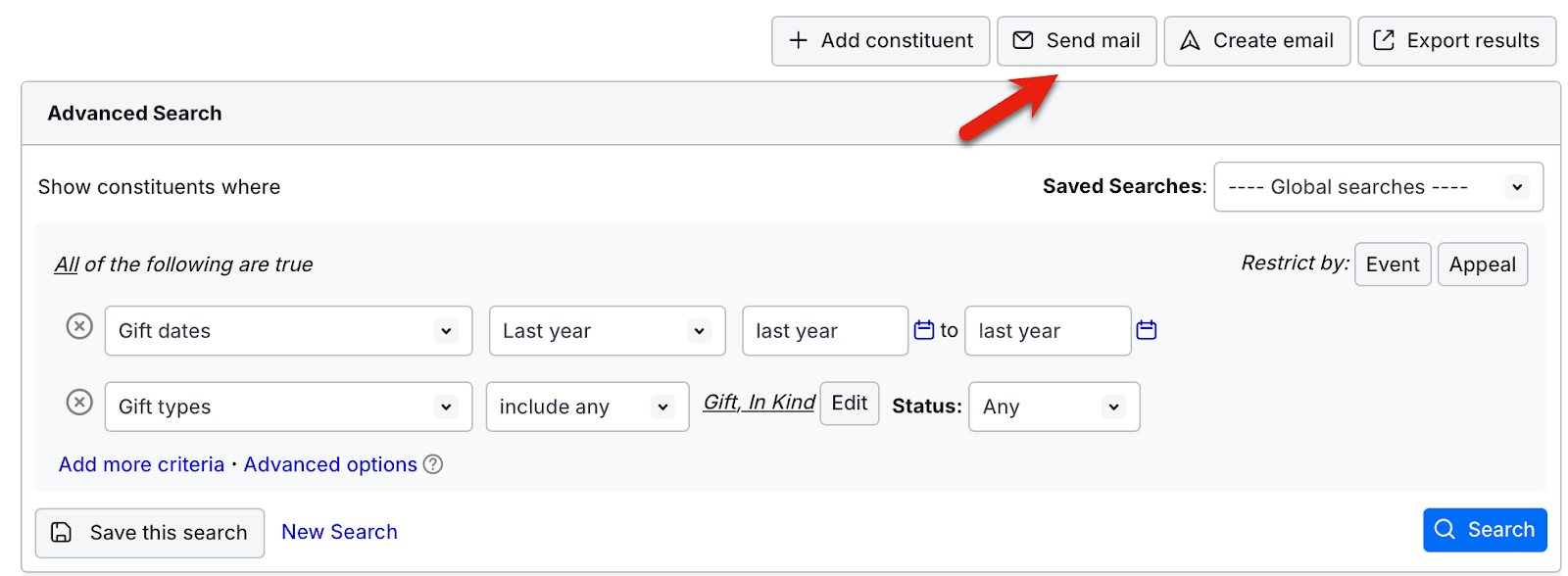Click the Export results button
The height and width of the screenshot is (576, 1568).
1456,41
